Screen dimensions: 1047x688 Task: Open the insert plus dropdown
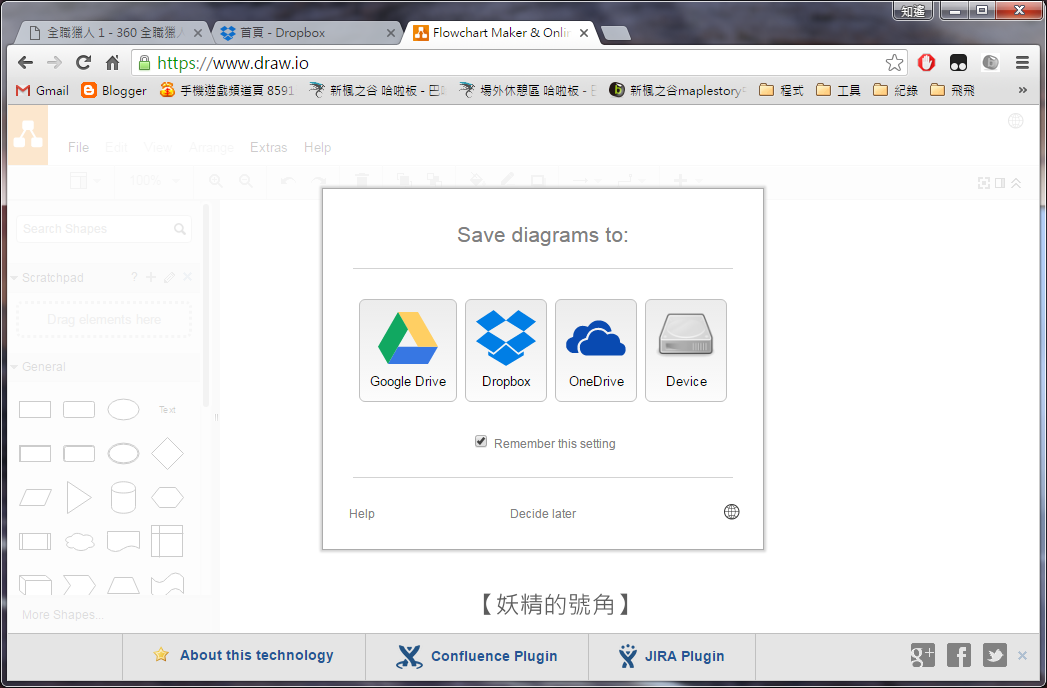(686, 181)
